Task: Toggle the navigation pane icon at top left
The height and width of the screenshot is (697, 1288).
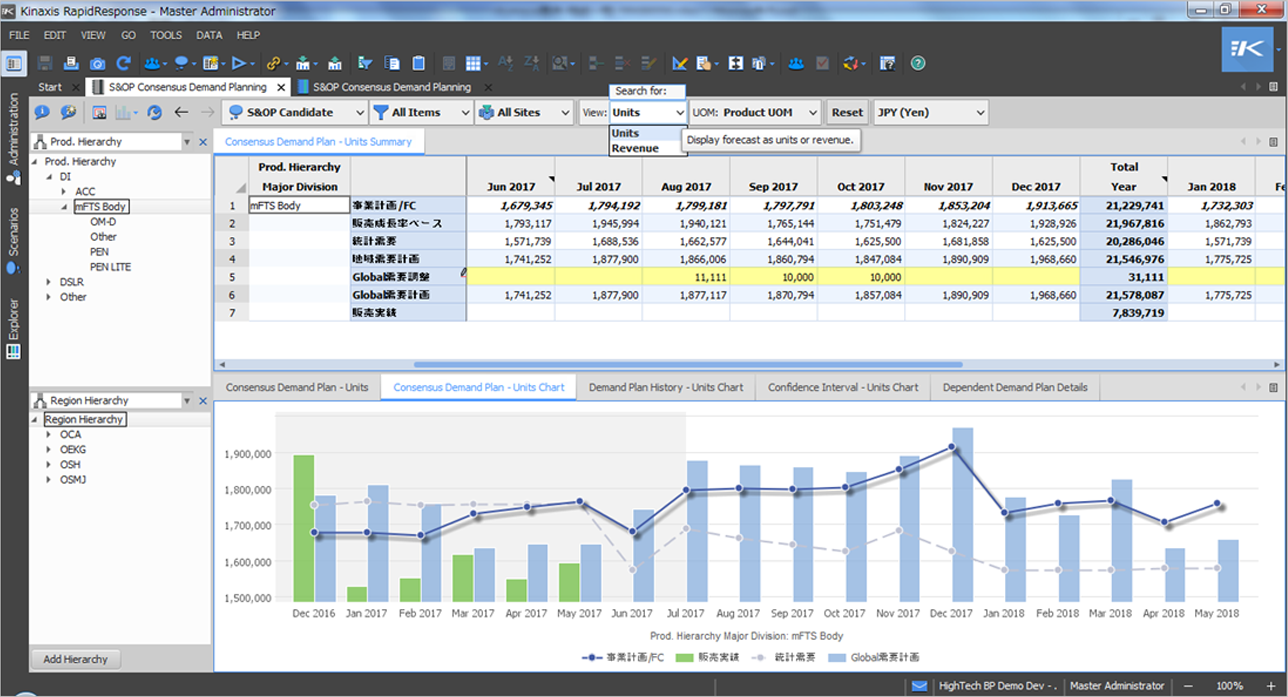Action: 14,63
